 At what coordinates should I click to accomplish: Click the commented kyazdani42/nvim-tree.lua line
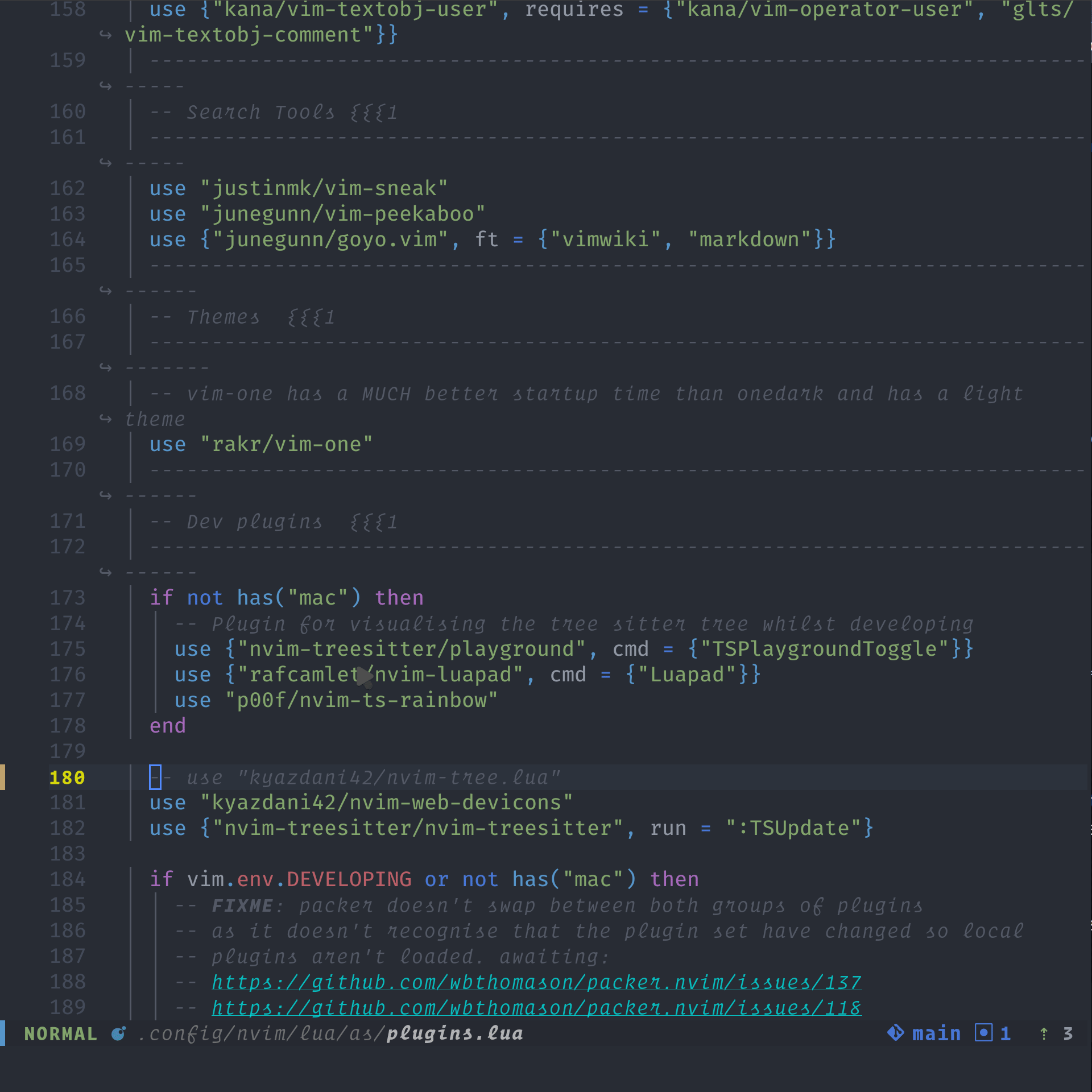point(355,777)
